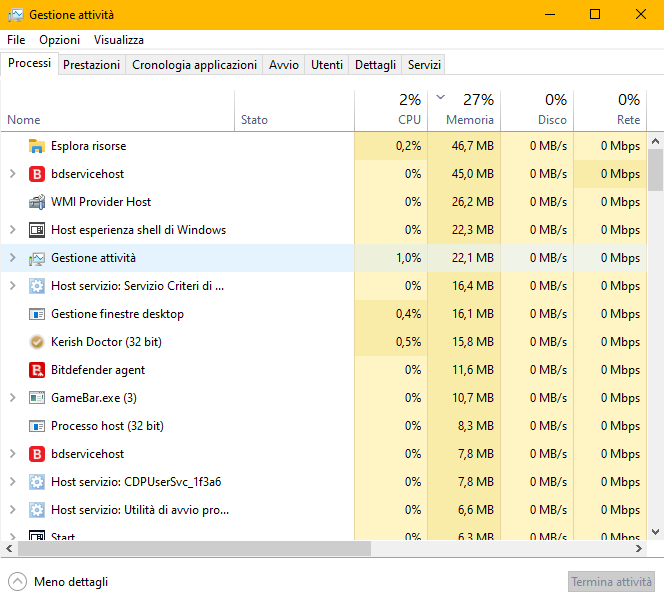Viewport: 664px width, 603px height.
Task: Click the horizontal scrollbar at the bottom
Action: (190, 549)
